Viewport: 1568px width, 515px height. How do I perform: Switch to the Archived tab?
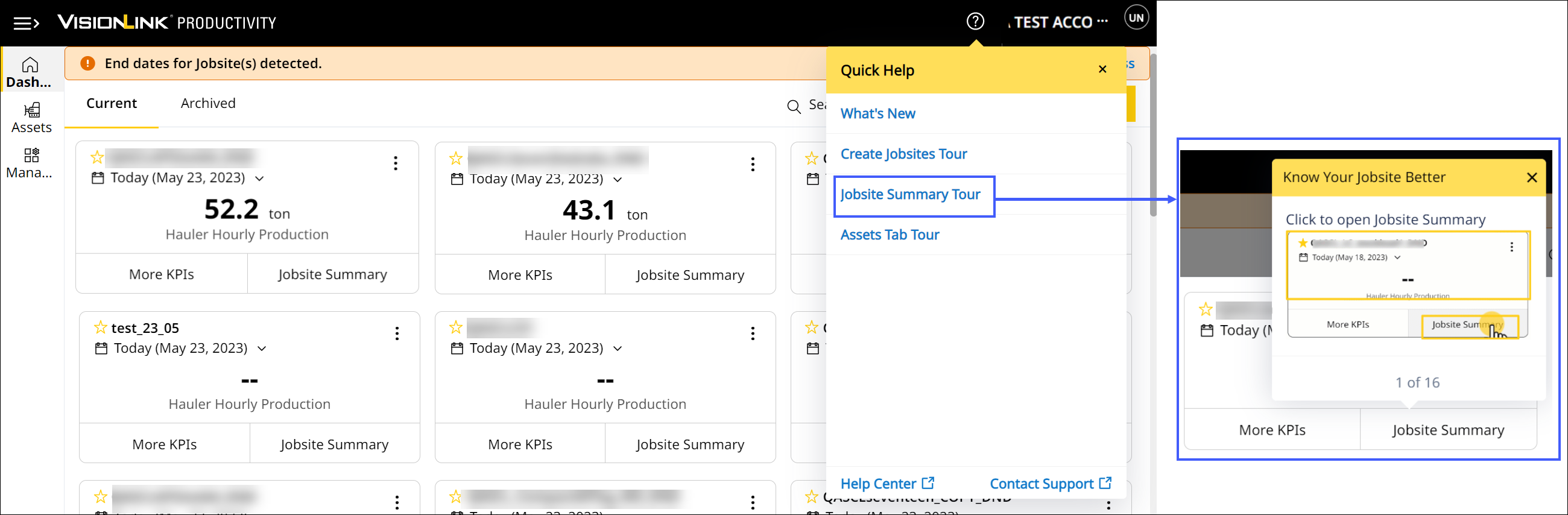207,104
